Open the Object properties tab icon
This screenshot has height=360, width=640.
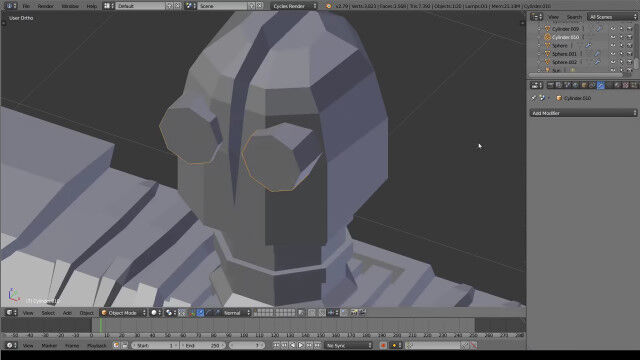[x=584, y=85]
